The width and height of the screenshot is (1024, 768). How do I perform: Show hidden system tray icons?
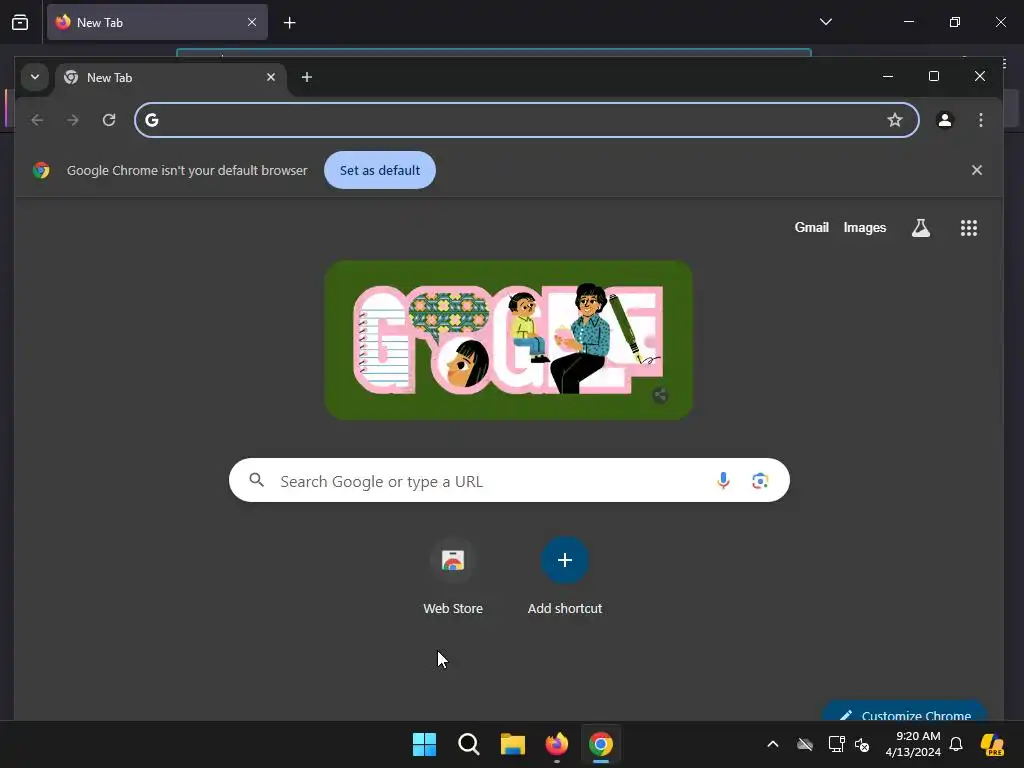pos(773,744)
